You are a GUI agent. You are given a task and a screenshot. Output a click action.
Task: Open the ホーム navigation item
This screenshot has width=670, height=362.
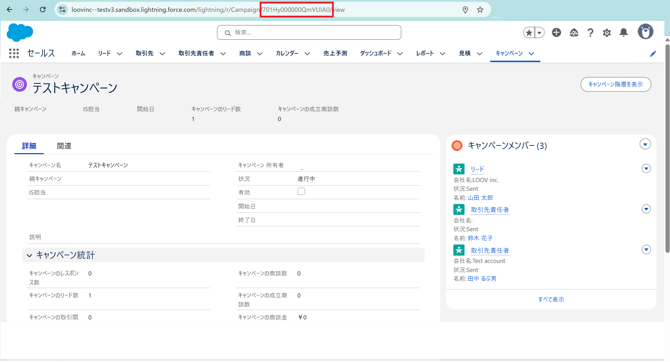tap(78, 53)
